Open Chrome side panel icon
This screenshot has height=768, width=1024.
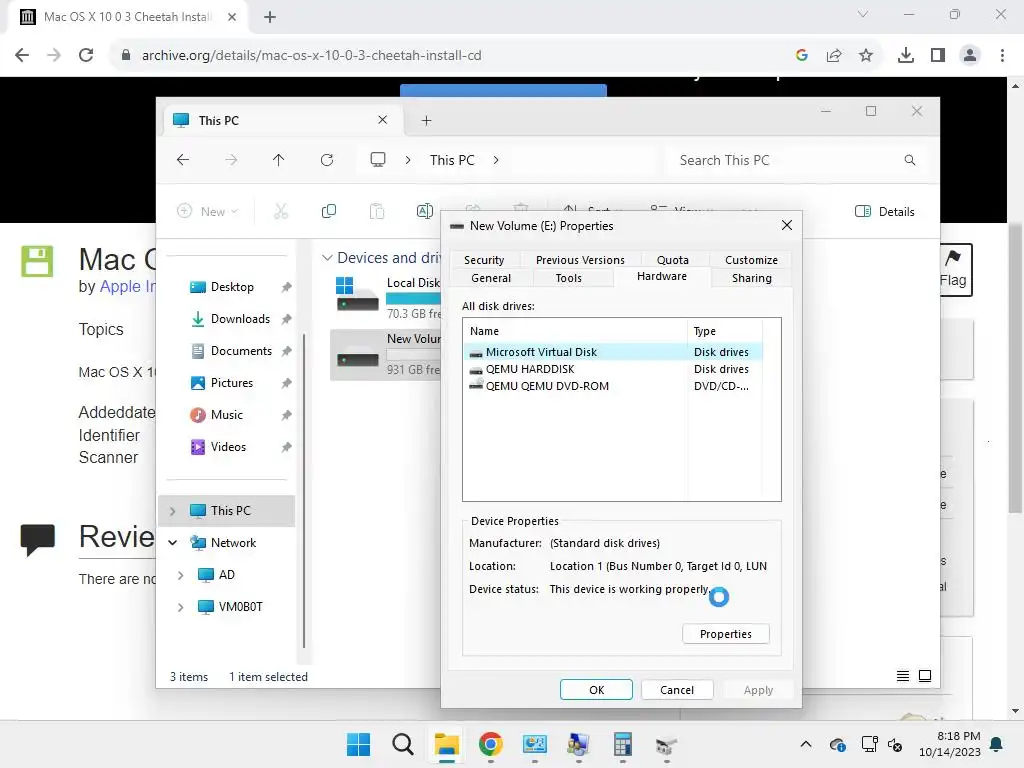tap(937, 56)
